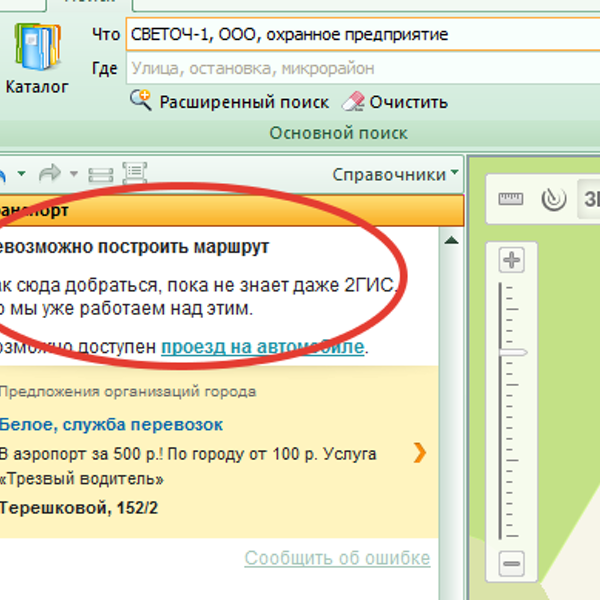Open Белое, служба перевозок listing
The width and height of the screenshot is (600, 600).
tap(111, 425)
